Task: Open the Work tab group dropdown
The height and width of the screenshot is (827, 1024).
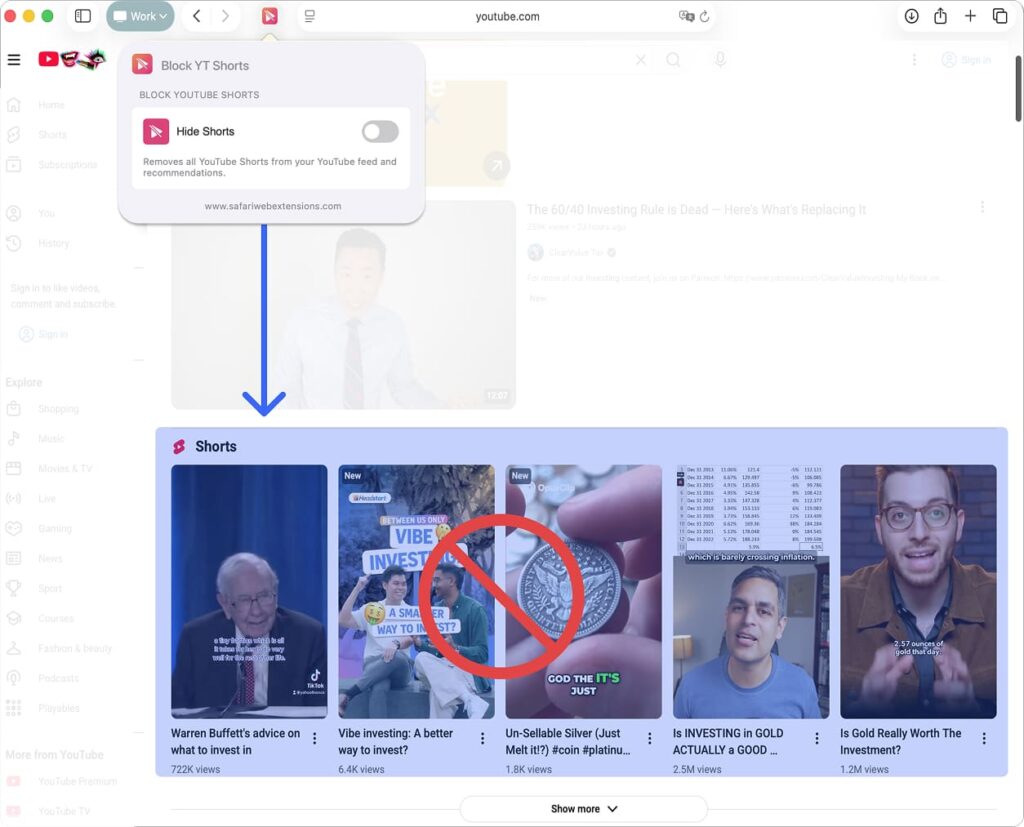Action: [140, 16]
